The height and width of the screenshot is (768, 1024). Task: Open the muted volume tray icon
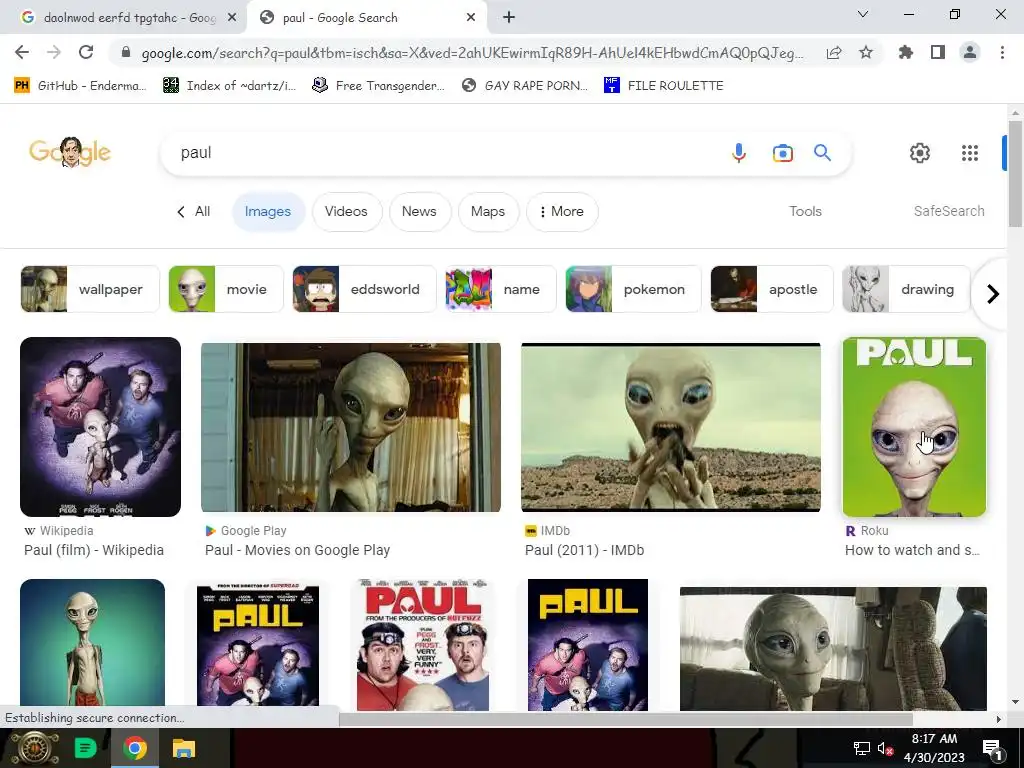point(885,748)
